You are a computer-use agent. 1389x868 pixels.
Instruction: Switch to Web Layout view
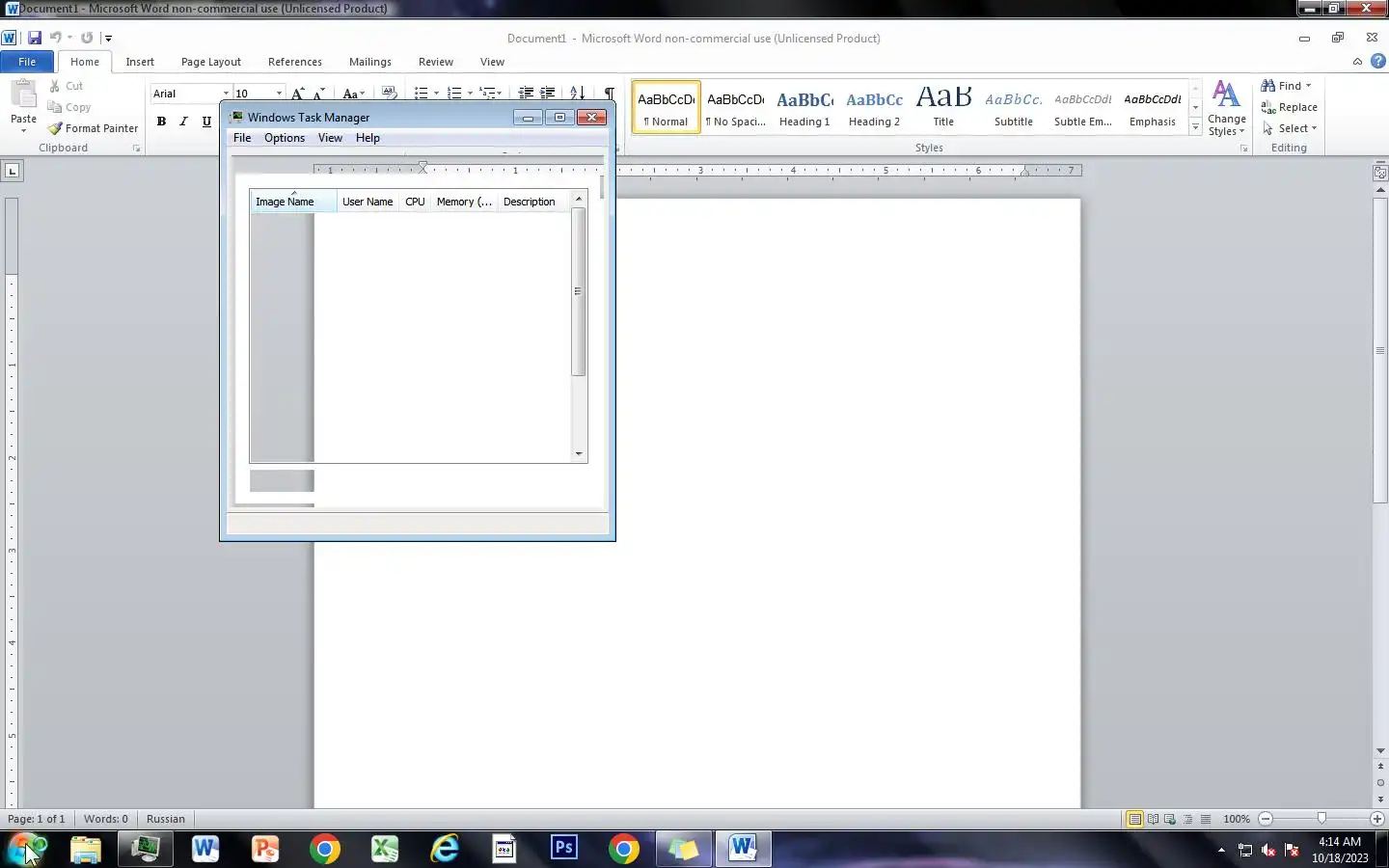click(1170, 819)
